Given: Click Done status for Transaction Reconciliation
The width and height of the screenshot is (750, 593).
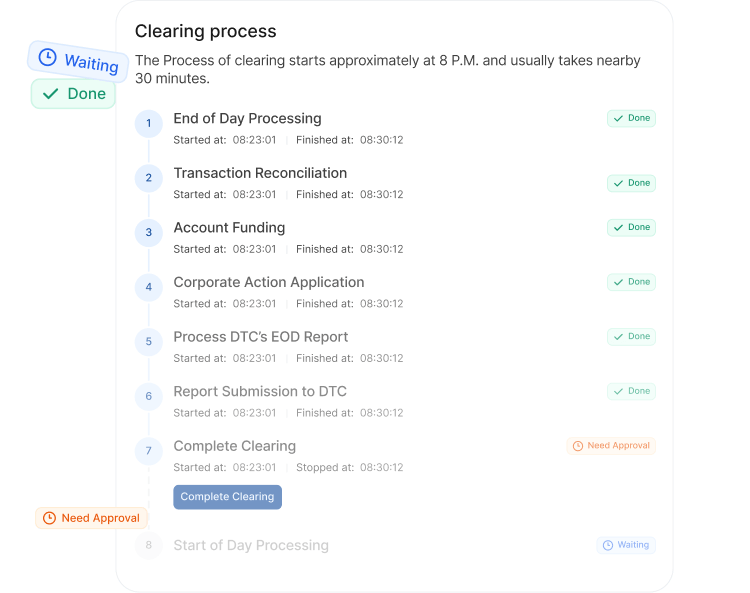Looking at the screenshot, I should click(x=631, y=183).
